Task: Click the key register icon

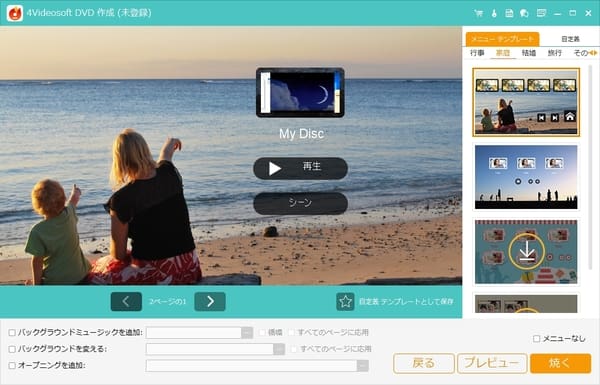Action: point(494,13)
